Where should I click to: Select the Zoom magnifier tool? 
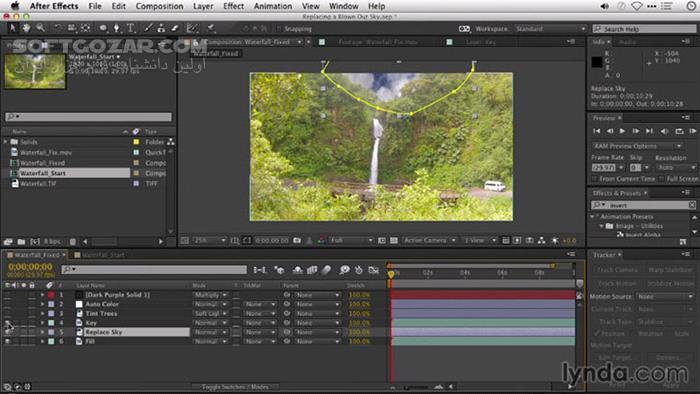[41, 28]
